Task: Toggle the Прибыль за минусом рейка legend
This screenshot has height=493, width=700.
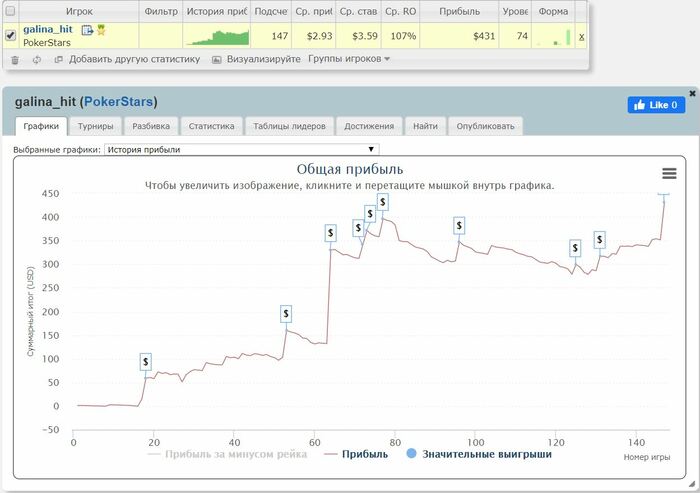Action: (x=227, y=454)
